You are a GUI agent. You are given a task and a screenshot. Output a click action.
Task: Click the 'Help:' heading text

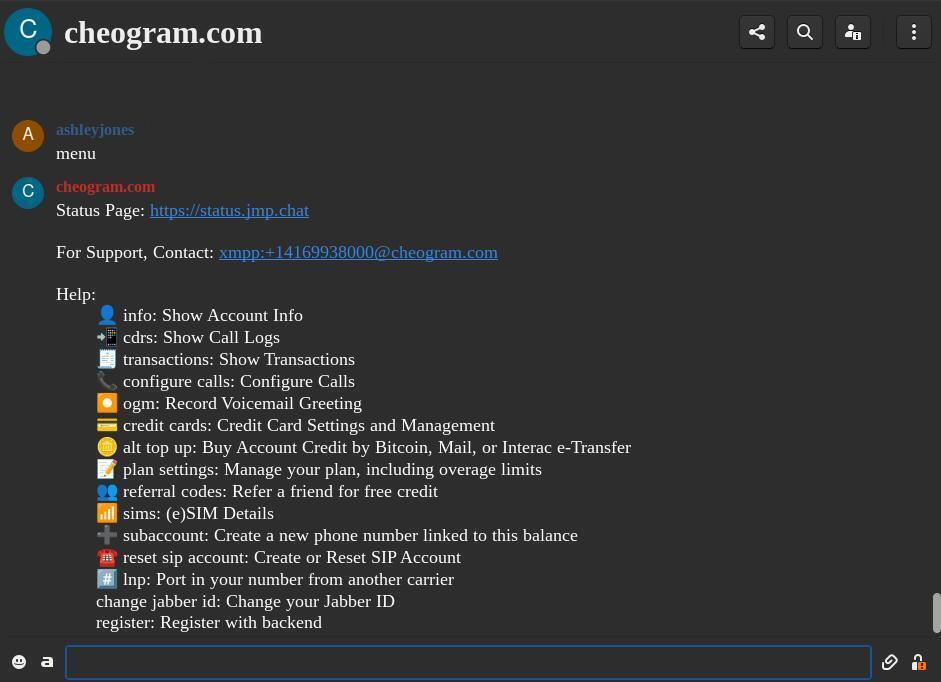[x=76, y=295]
